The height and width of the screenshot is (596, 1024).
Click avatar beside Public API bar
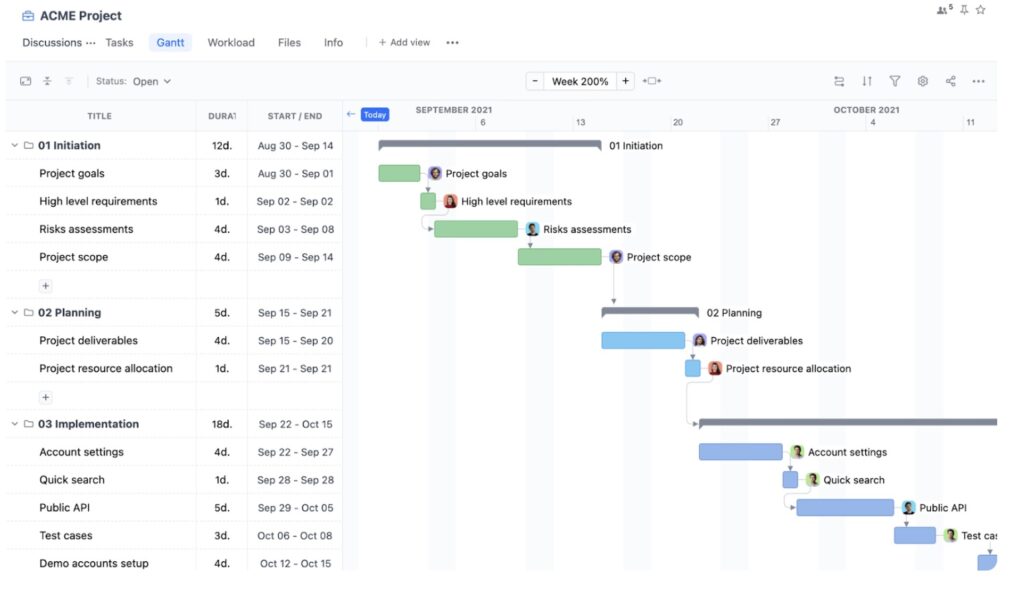(908, 507)
